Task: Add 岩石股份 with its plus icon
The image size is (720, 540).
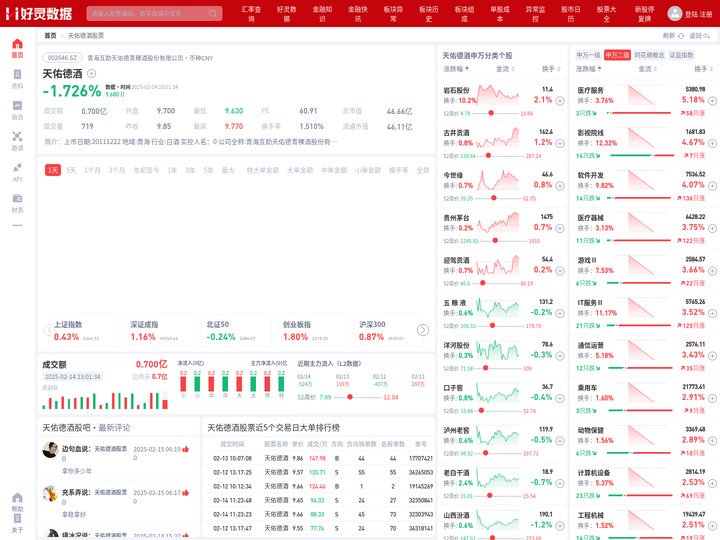Action: point(560,101)
